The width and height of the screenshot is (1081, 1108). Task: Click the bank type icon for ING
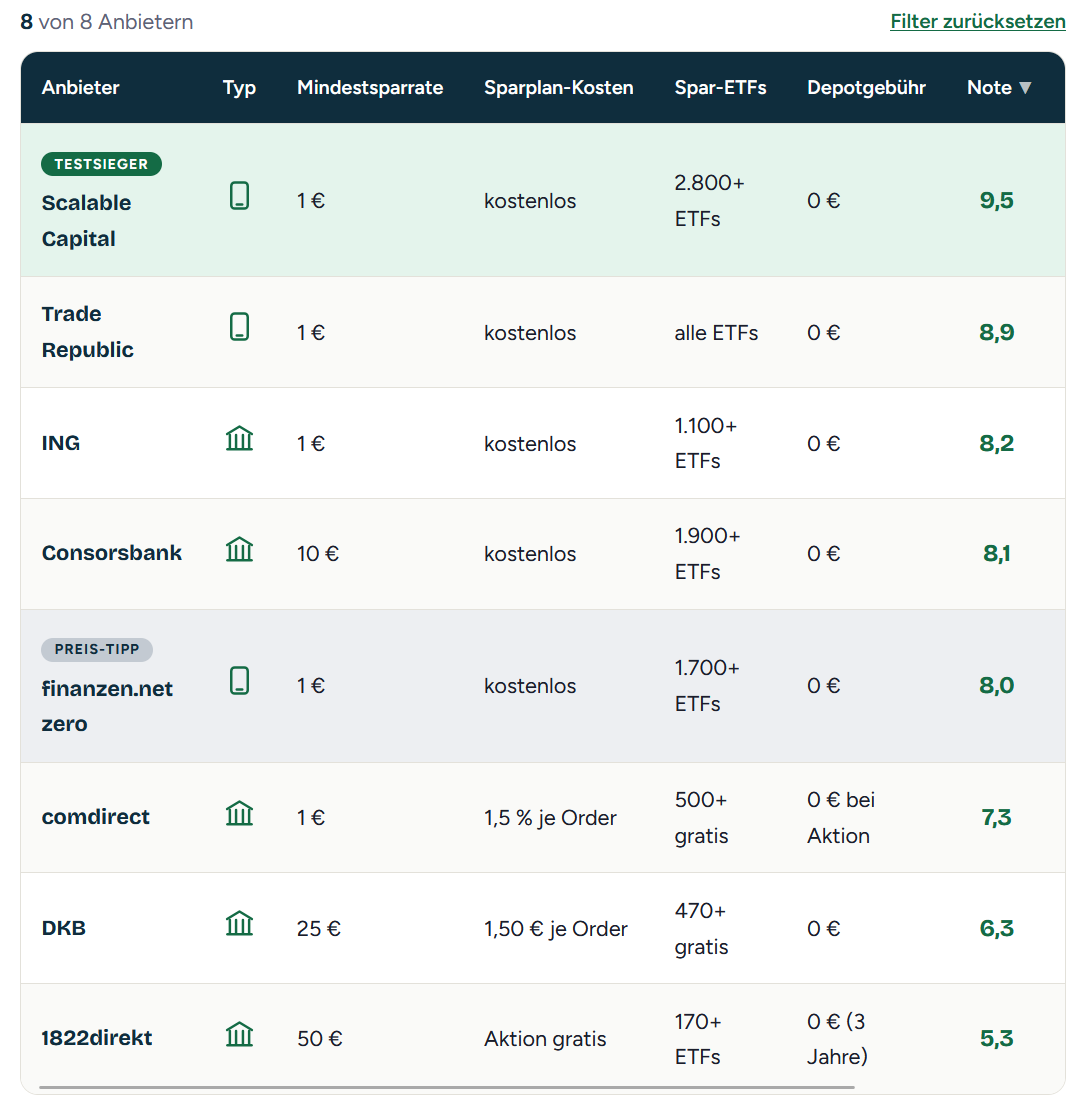[240, 438]
